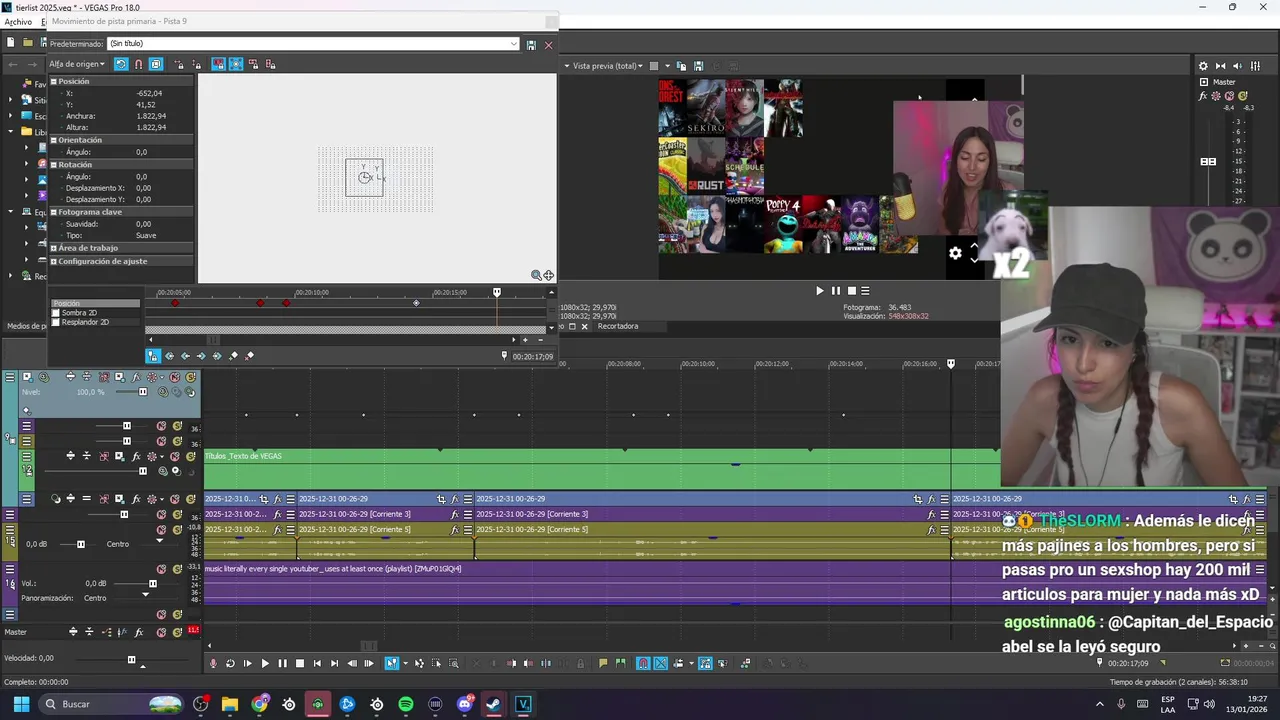Collapse the Fotograma clave section
Screen dimensions: 1280x720
coord(54,212)
